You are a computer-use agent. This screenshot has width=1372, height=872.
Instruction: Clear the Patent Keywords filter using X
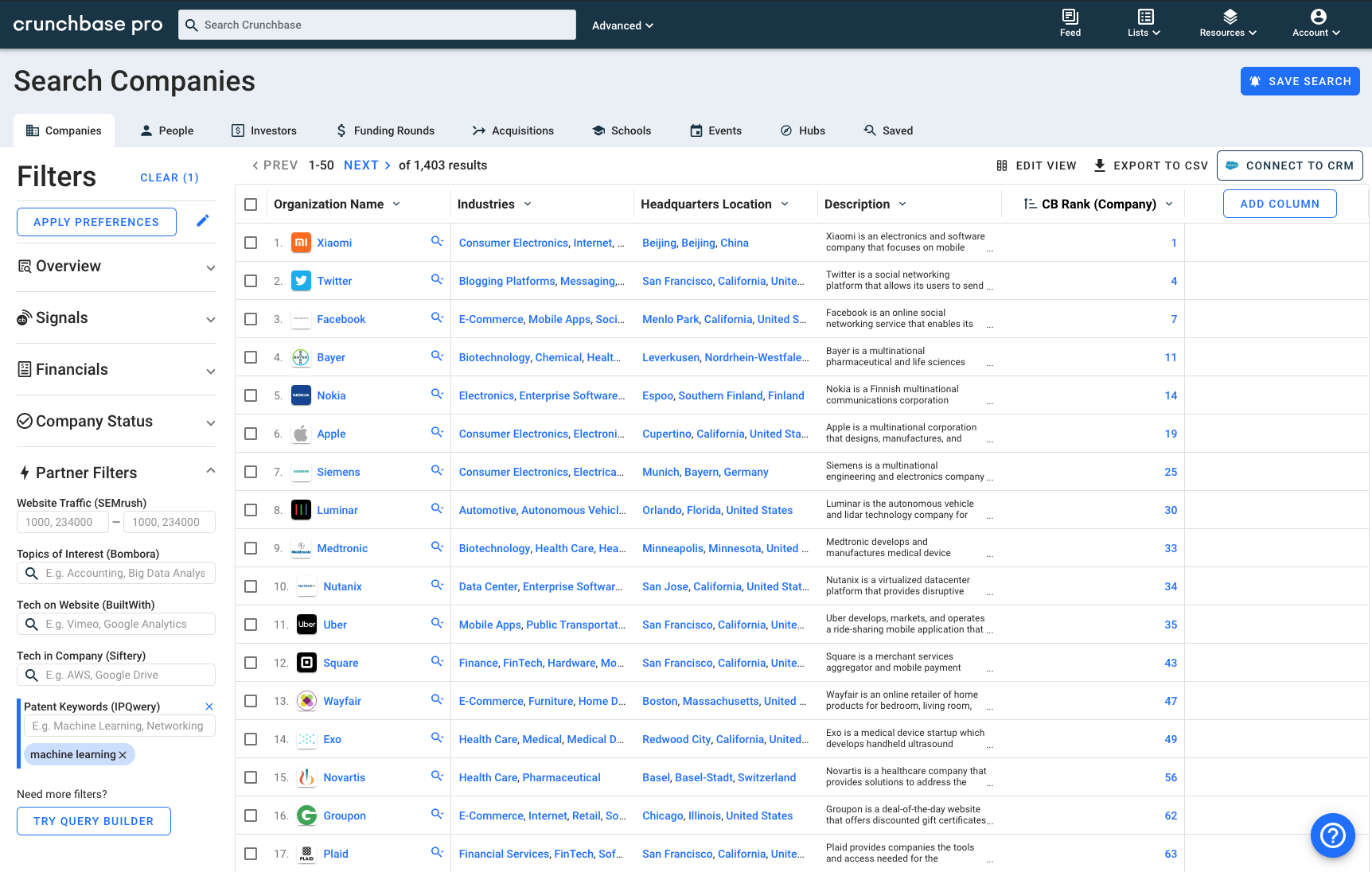point(209,707)
